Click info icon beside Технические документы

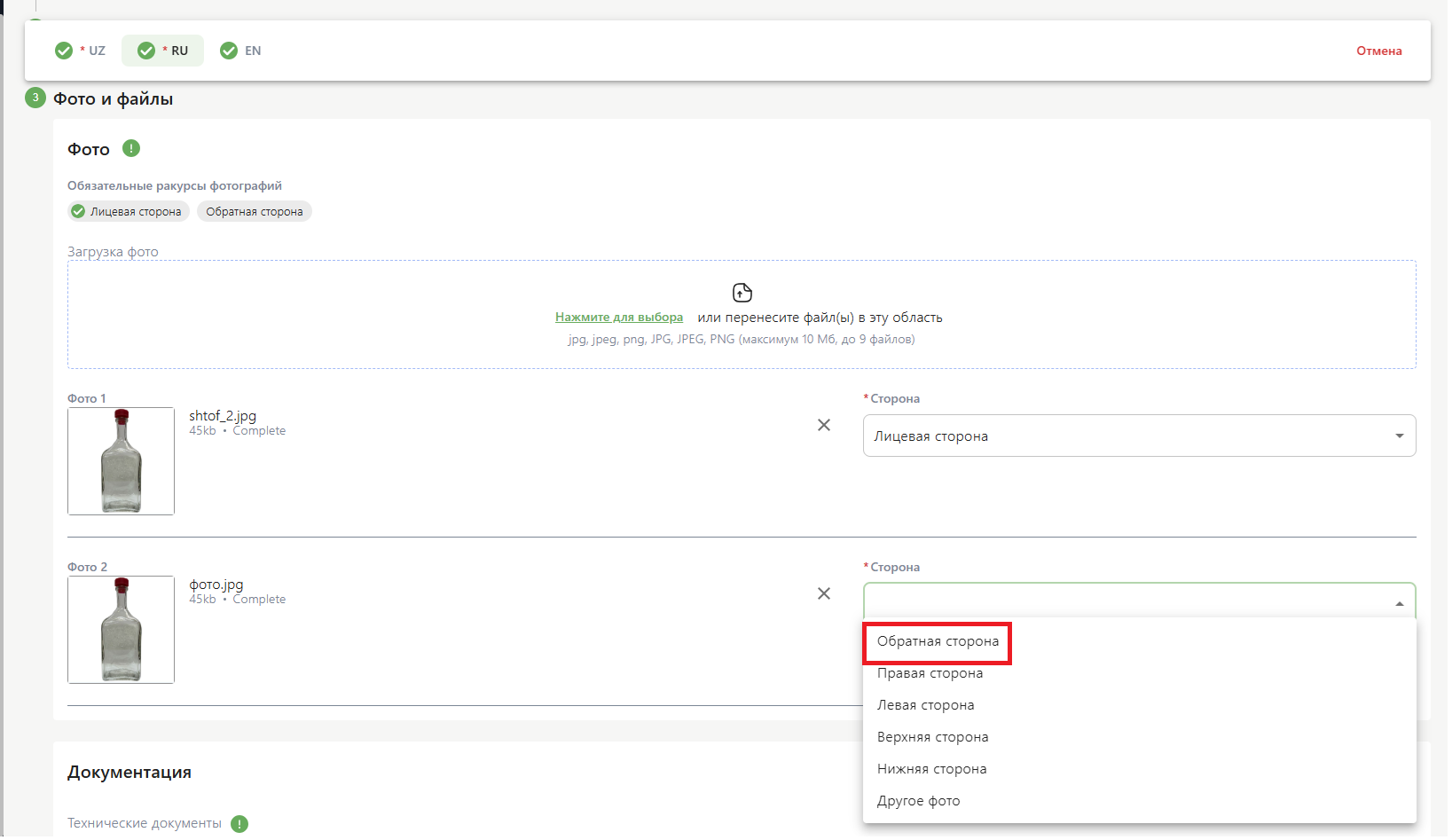pos(239,824)
